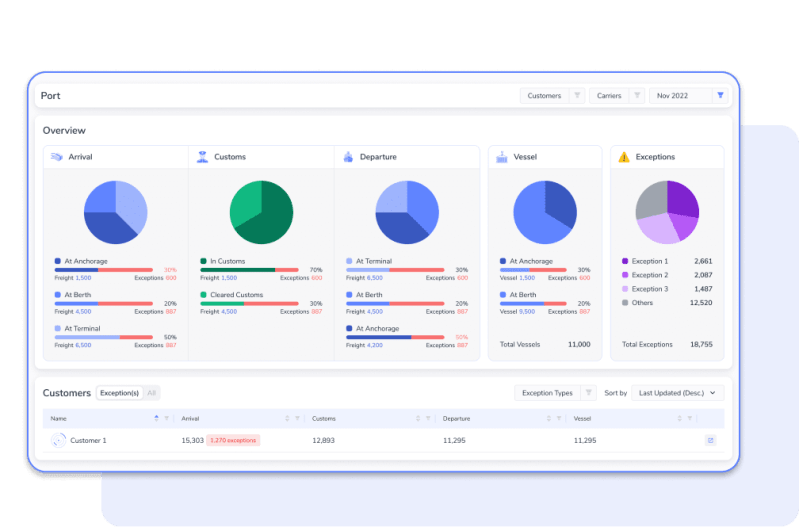This screenshot has width=799, height=527.
Task: Click the Customs card header
Action: [261, 157]
